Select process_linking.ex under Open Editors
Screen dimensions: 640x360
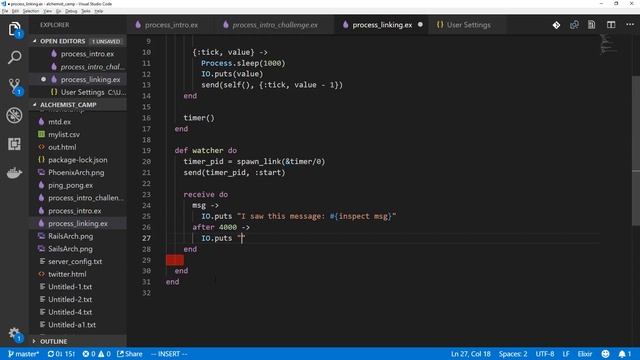pos(78,80)
